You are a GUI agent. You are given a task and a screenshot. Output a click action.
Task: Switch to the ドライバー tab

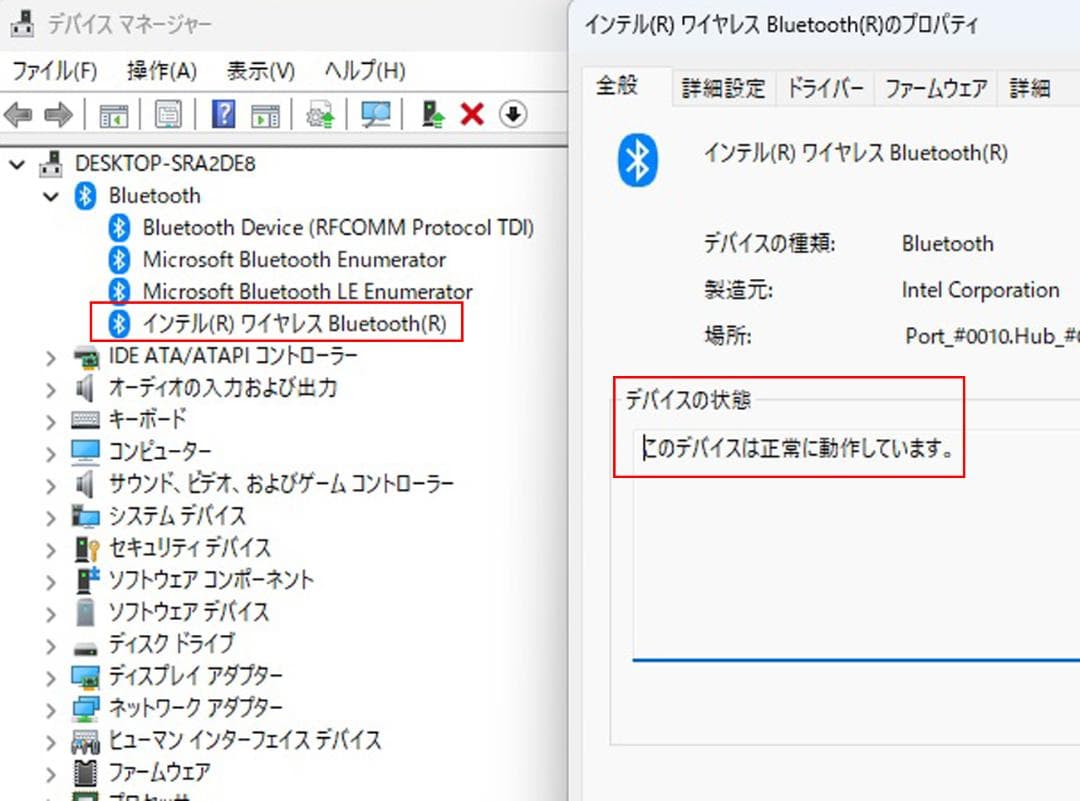(x=826, y=88)
